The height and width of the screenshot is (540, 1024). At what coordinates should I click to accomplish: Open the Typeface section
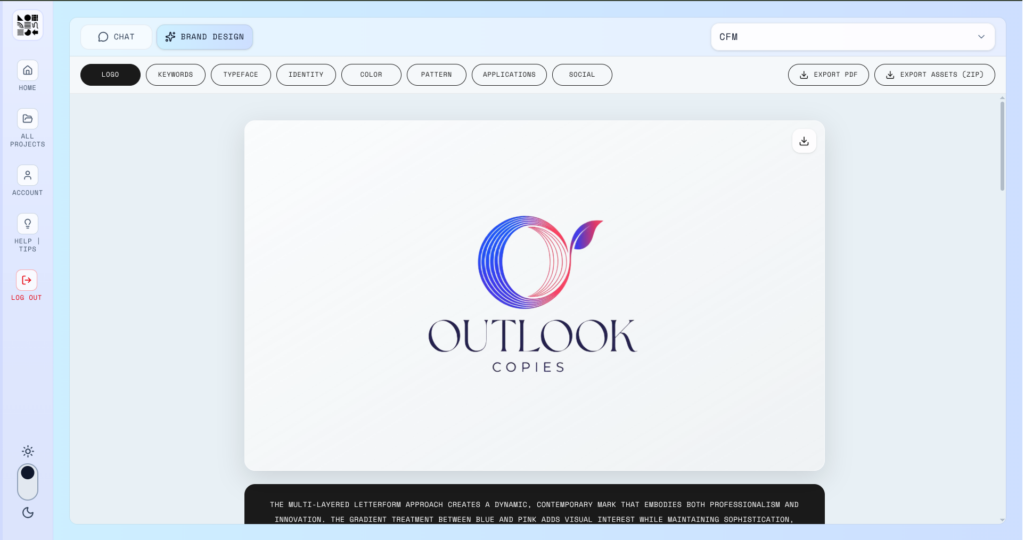[x=241, y=74]
